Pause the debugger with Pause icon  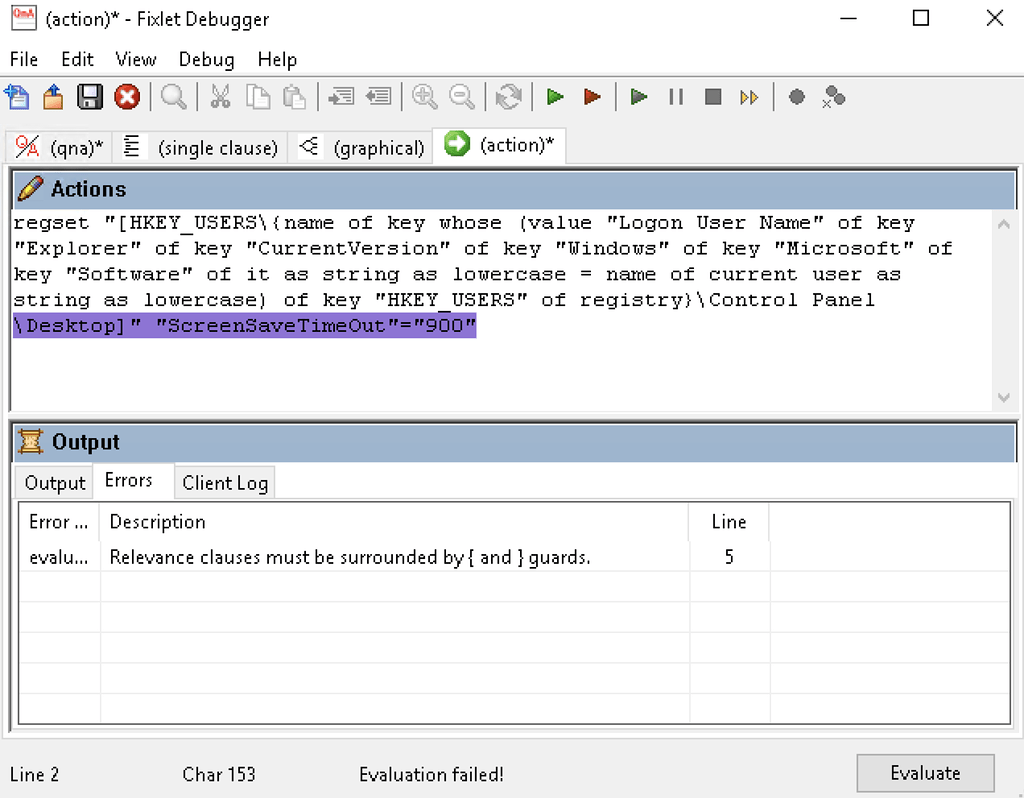click(x=675, y=97)
